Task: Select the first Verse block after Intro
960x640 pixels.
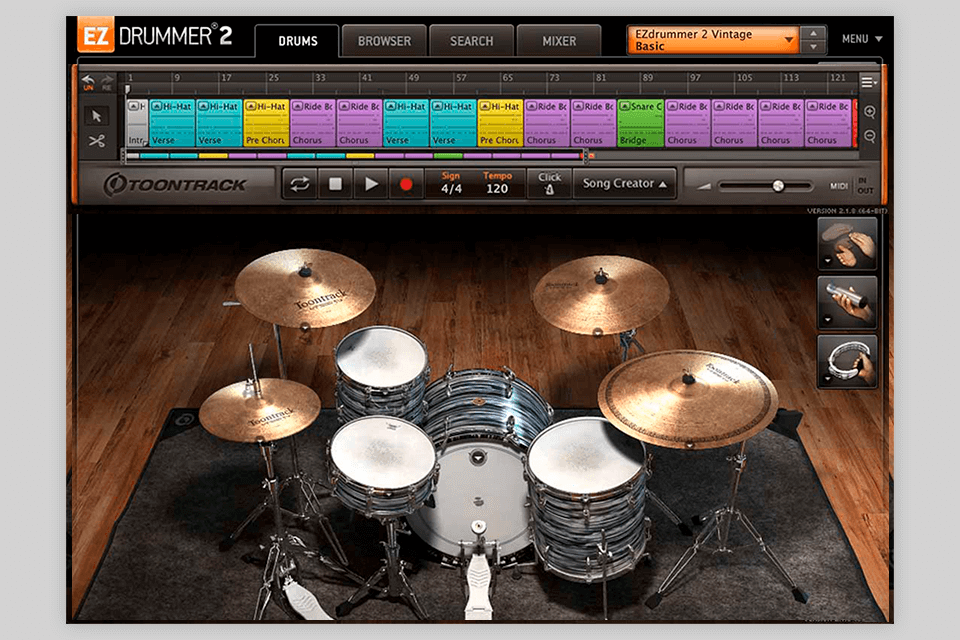Action: tap(172, 123)
